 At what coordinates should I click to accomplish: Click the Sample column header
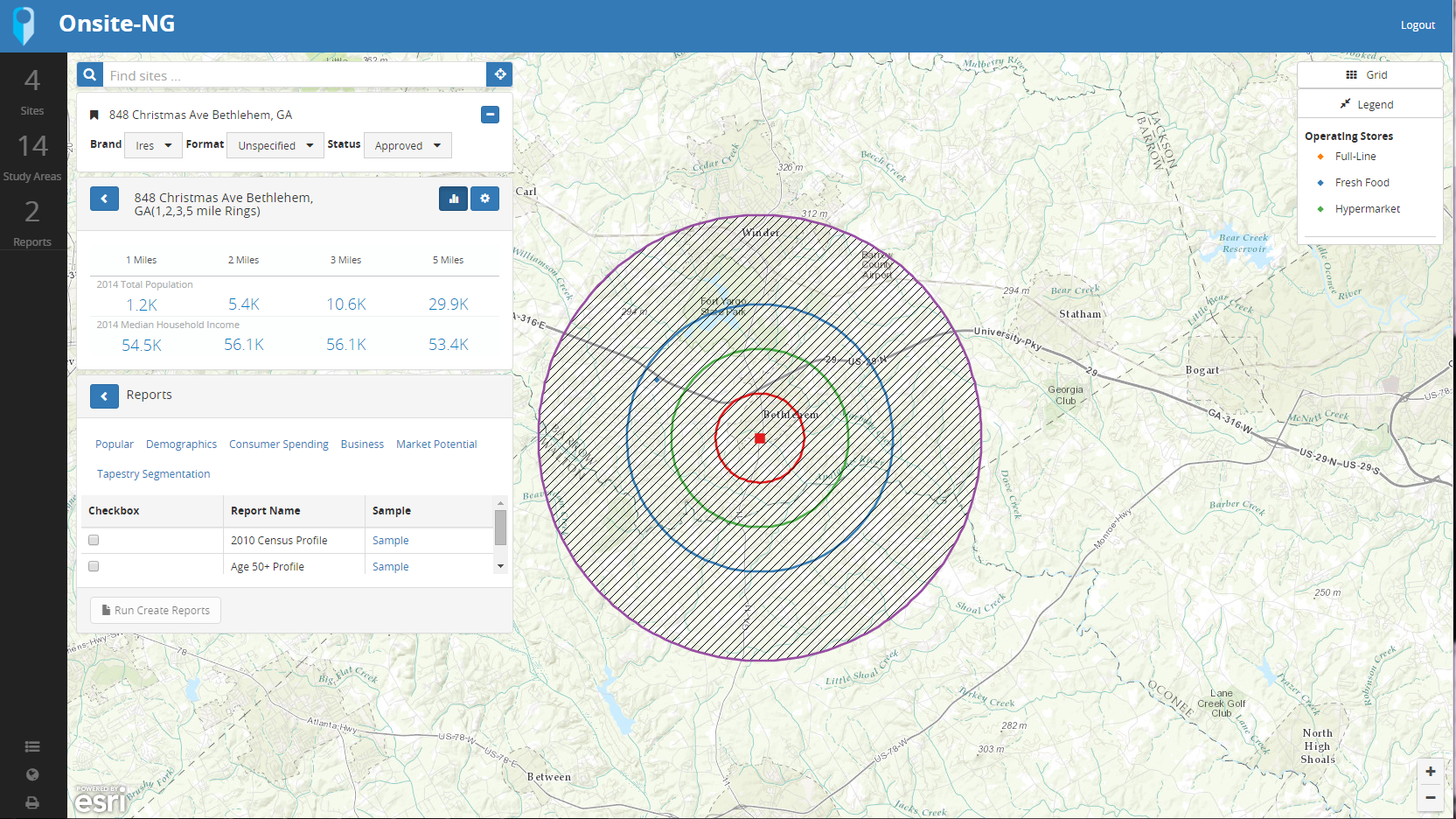392,511
